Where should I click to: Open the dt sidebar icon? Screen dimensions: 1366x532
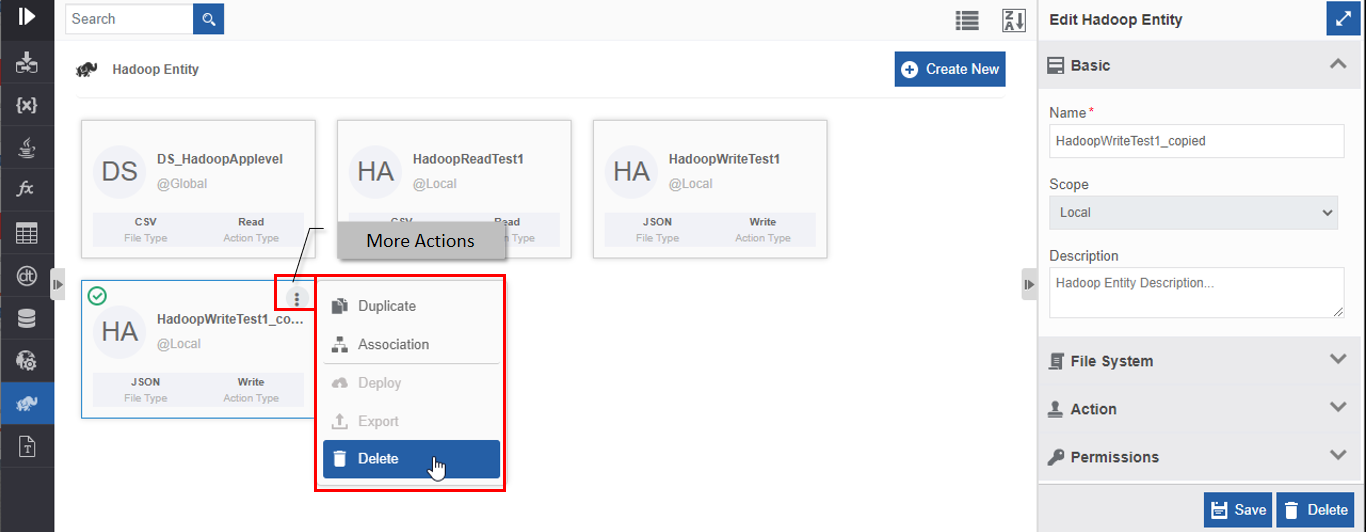pyautogui.click(x=27, y=275)
